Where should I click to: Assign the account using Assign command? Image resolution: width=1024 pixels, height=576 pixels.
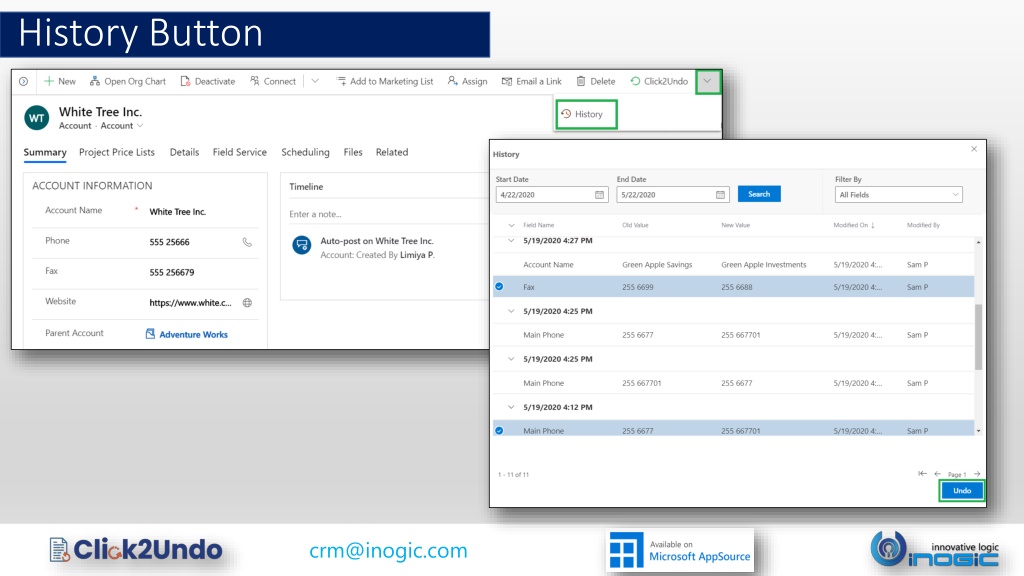tap(468, 82)
